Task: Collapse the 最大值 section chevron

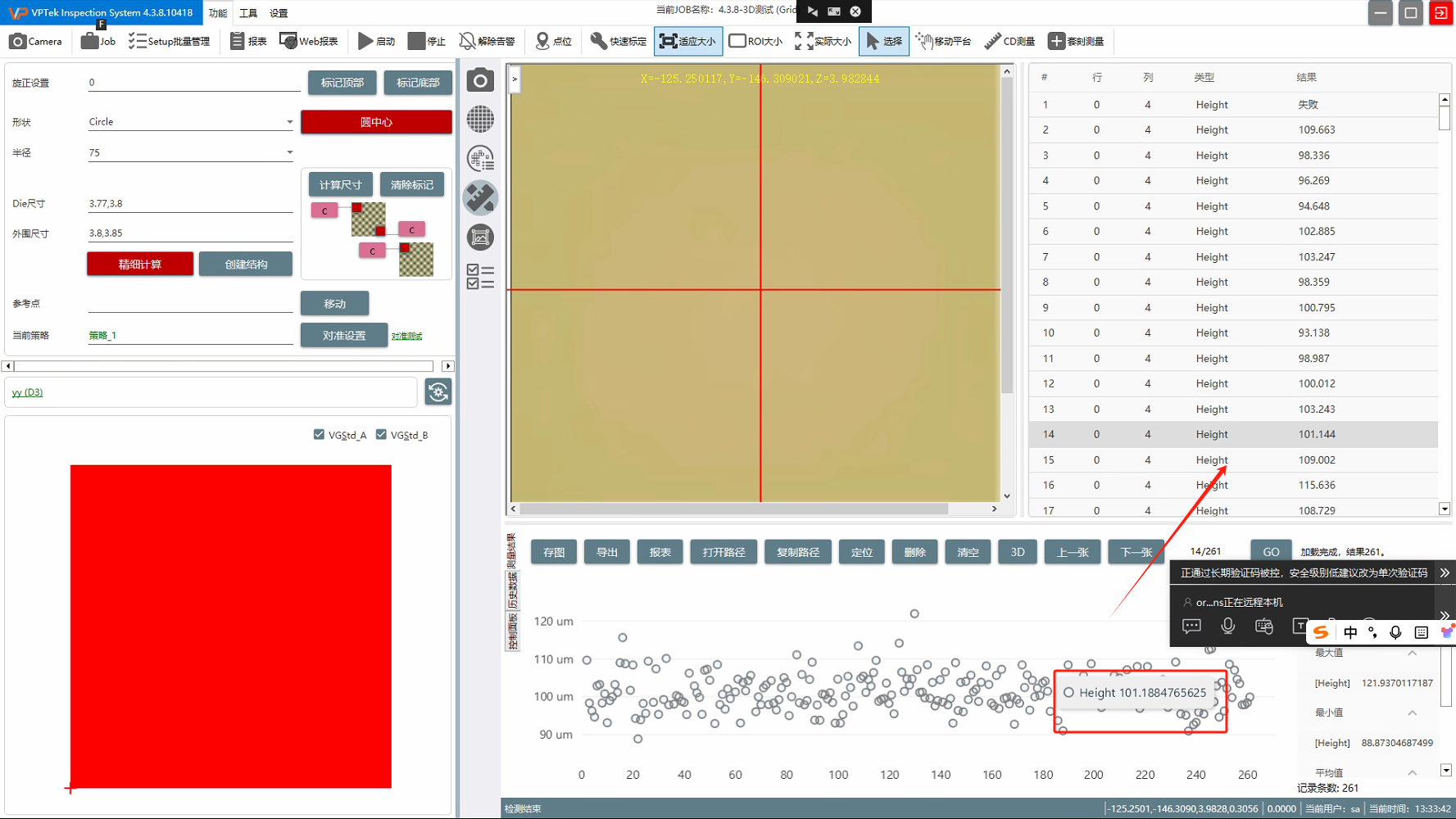Action: pos(1413,653)
